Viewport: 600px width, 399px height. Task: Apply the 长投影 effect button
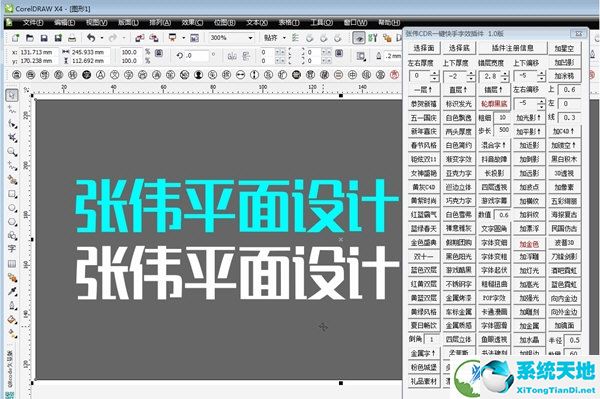coord(494,173)
